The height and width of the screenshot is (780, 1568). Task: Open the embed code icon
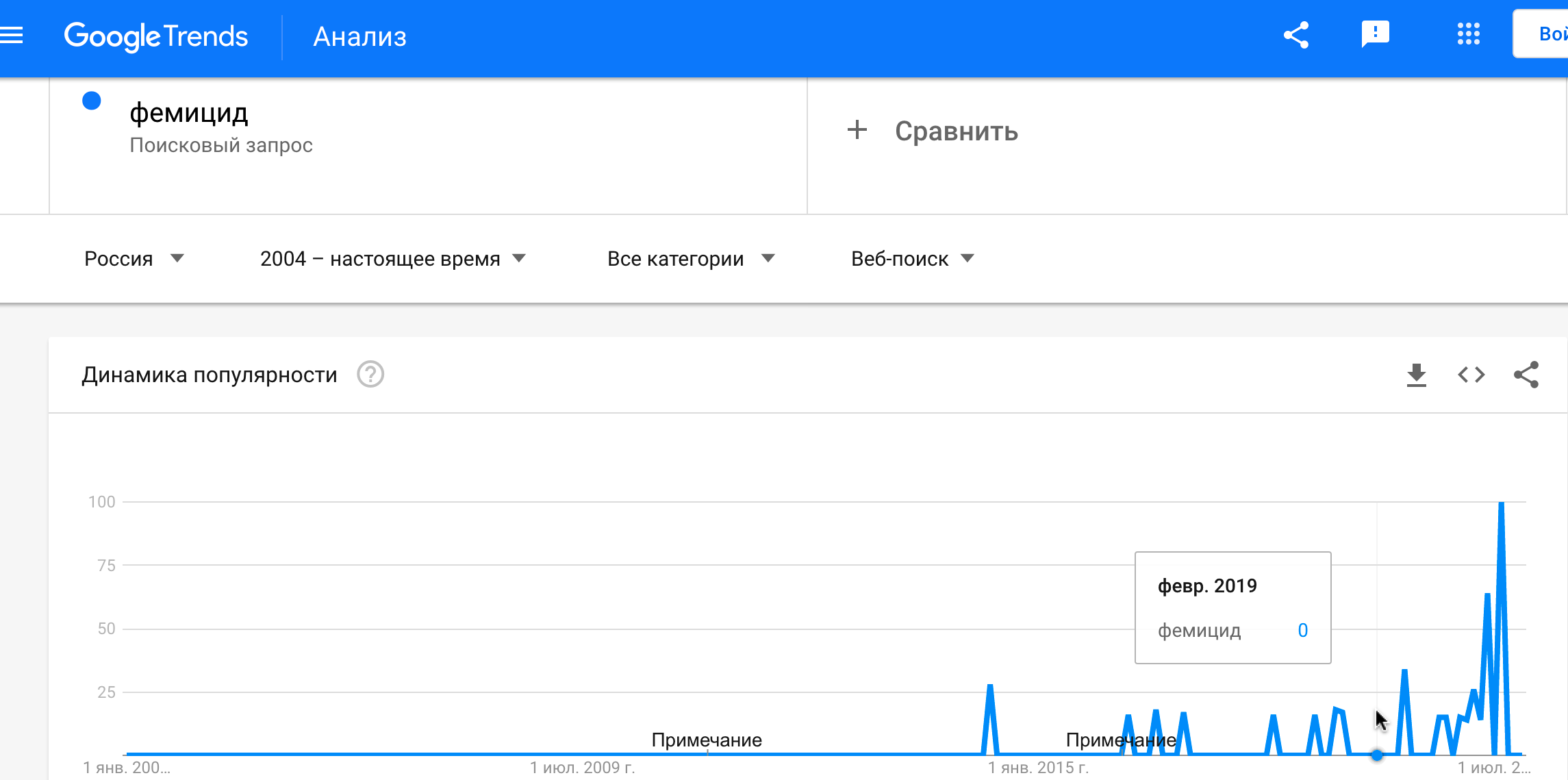1471,375
